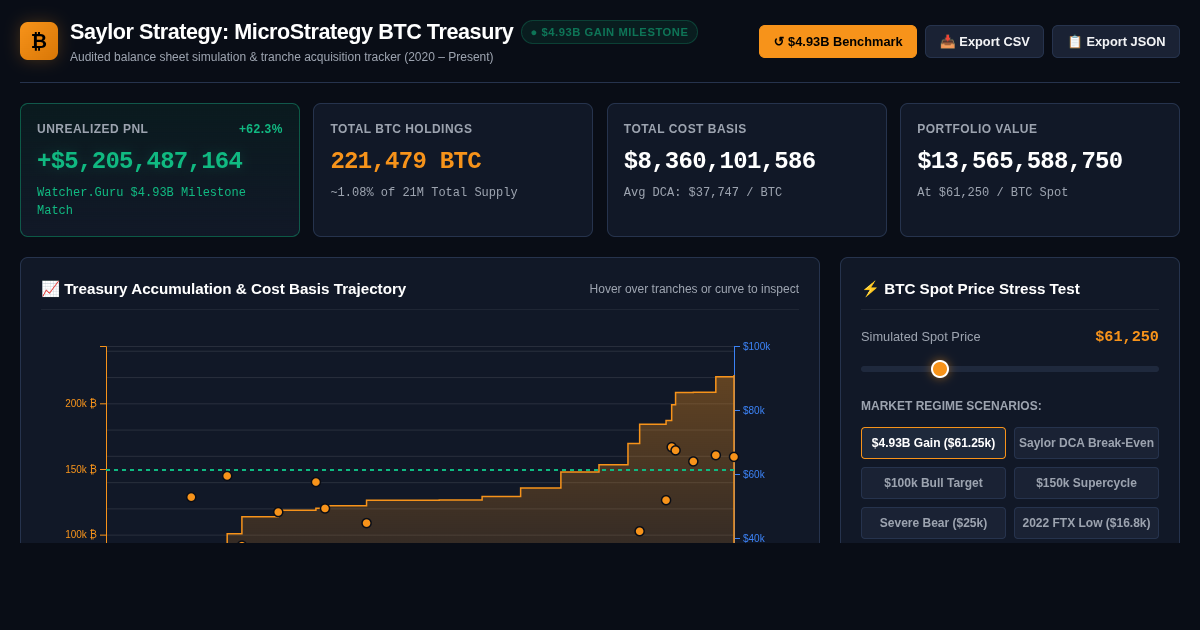Adjust the simulated spot price slider
1200x630 pixels.
coord(940,369)
